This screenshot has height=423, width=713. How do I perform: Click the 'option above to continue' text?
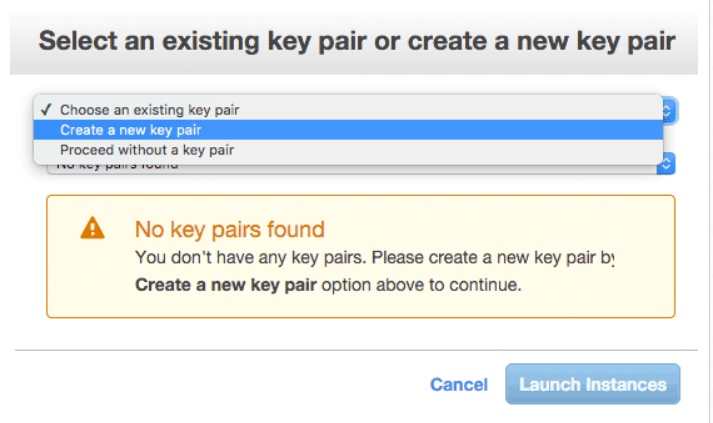click(x=422, y=285)
